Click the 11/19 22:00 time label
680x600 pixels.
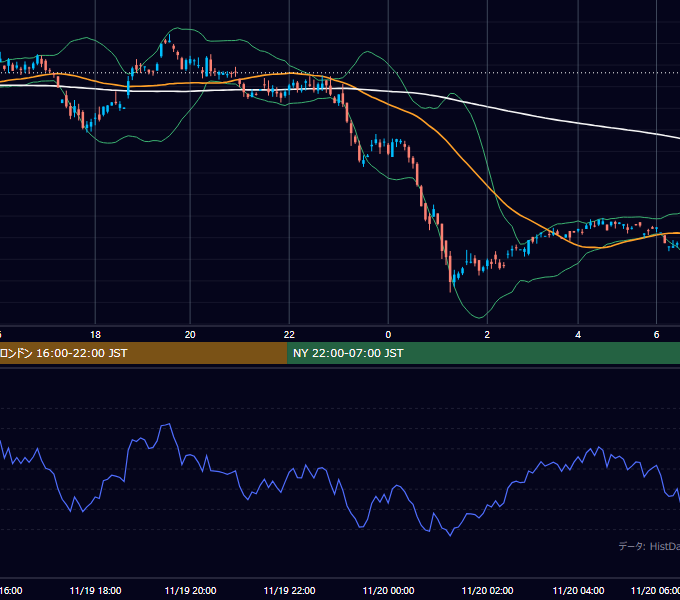(x=289, y=591)
